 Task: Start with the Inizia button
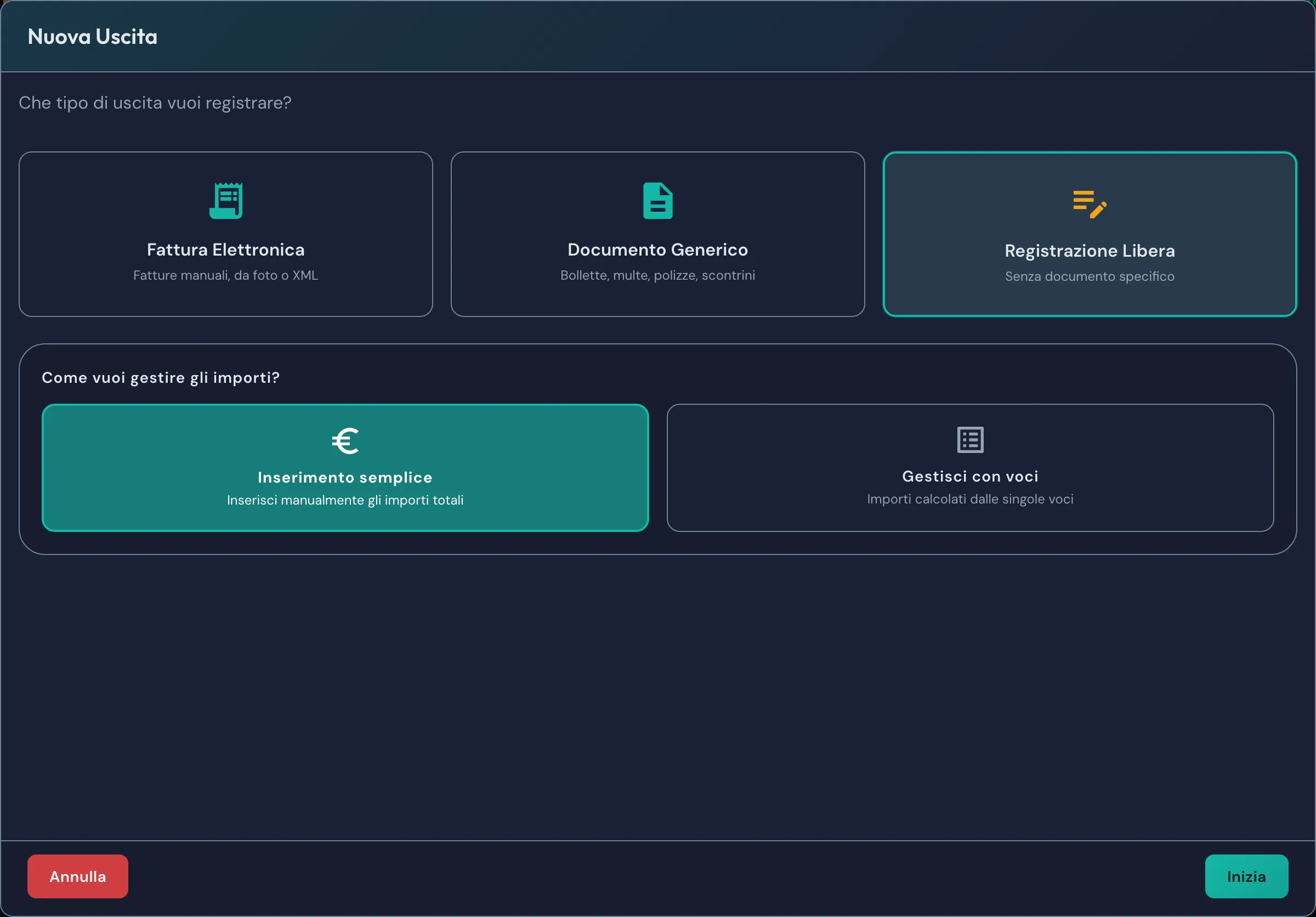tap(1247, 876)
